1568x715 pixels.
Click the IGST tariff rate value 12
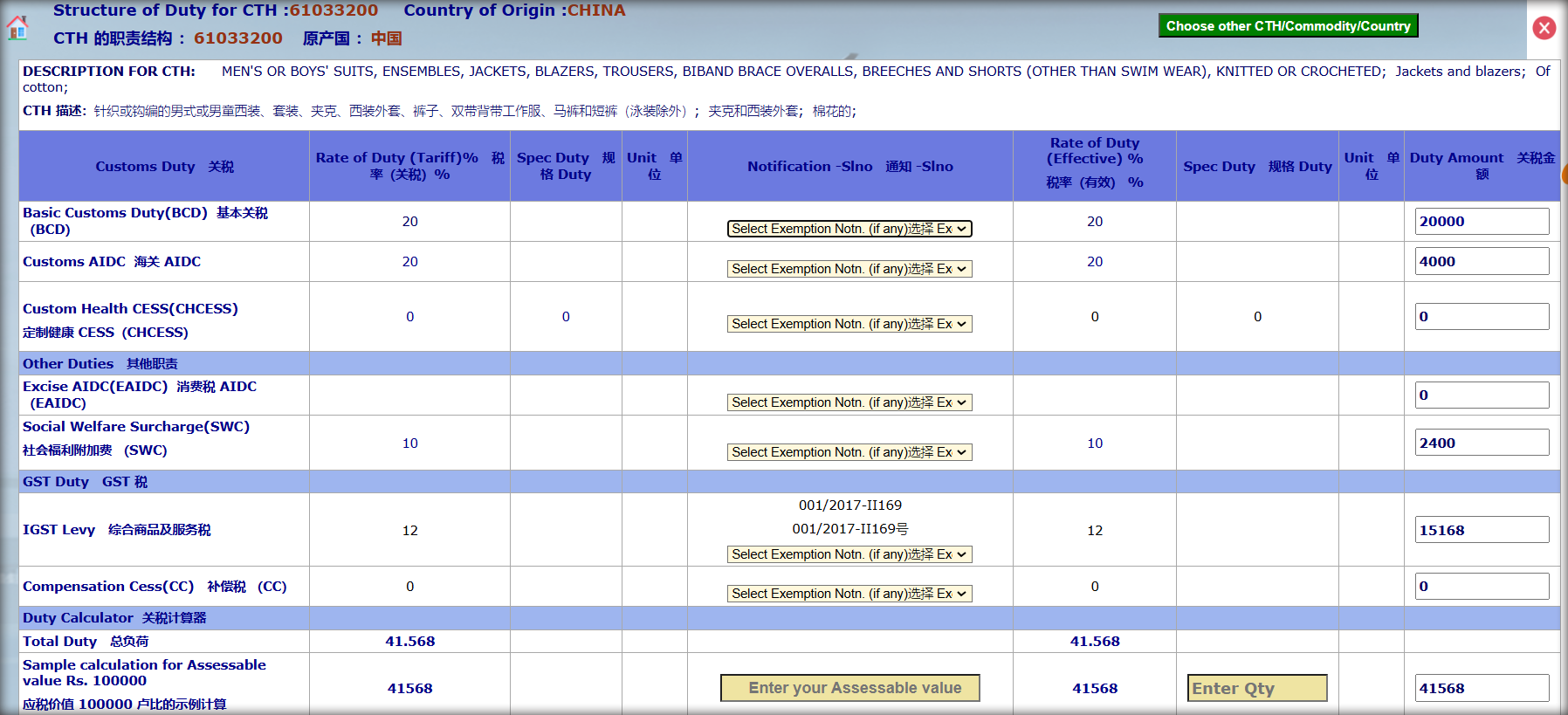pyautogui.click(x=409, y=530)
